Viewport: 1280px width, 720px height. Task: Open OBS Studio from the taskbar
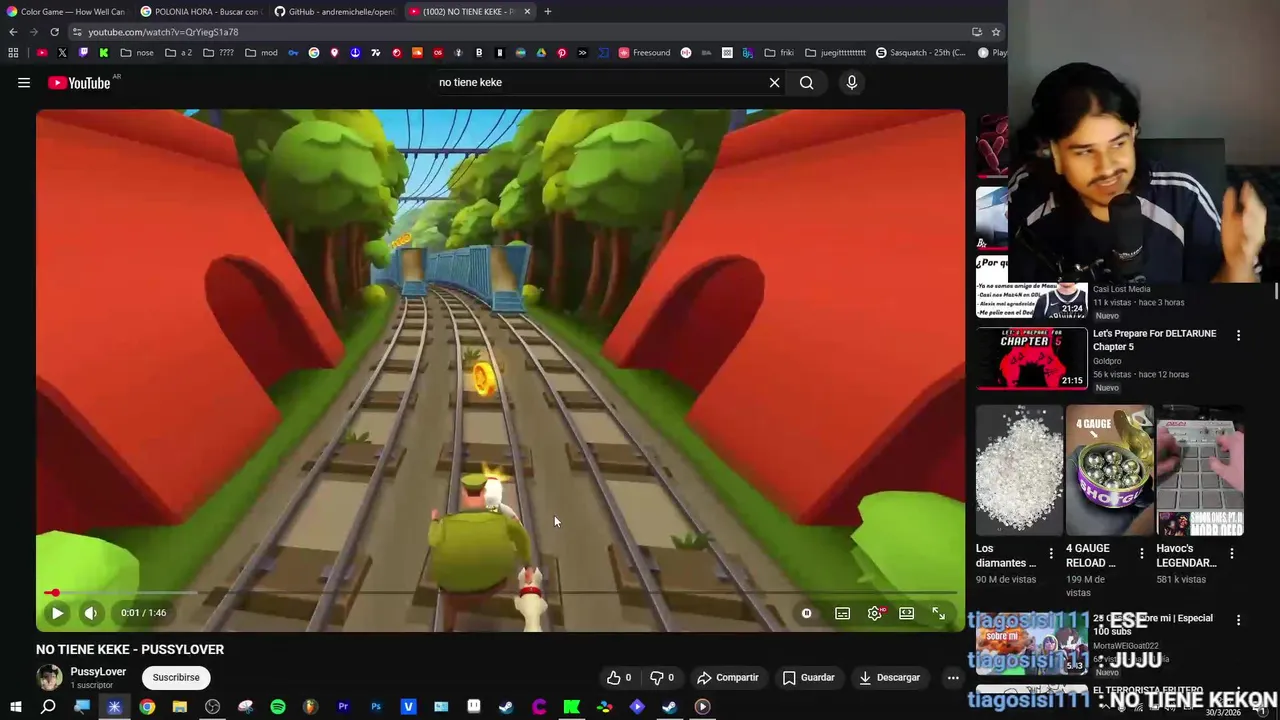(212, 707)
